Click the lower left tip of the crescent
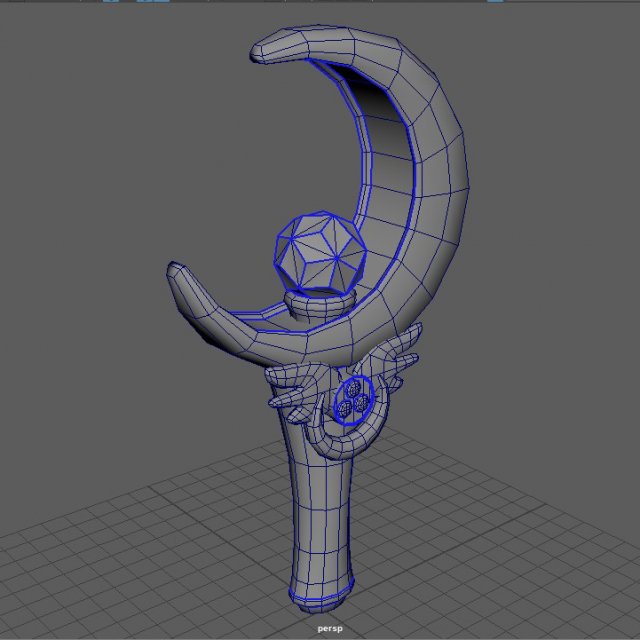This screenshot has height=640, width=640. (x=180, y=275)
